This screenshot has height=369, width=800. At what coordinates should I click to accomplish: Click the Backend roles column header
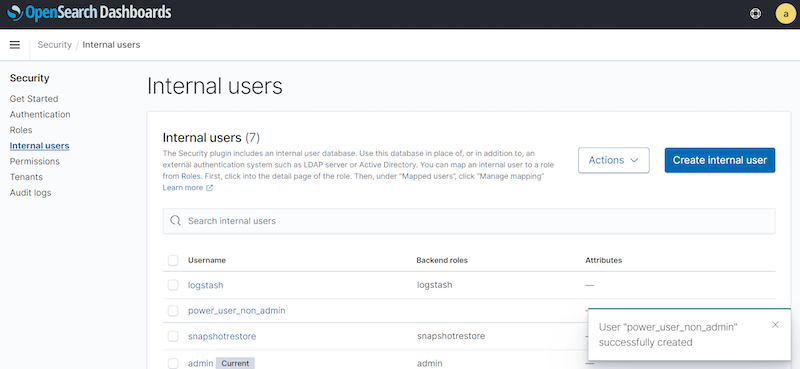coord(442,260)
